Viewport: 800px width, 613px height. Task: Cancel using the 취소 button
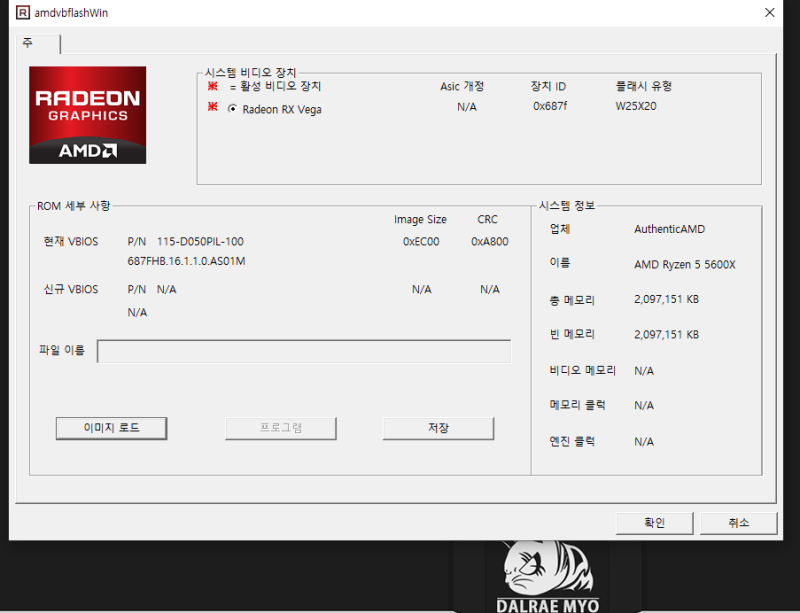point(738,522)
